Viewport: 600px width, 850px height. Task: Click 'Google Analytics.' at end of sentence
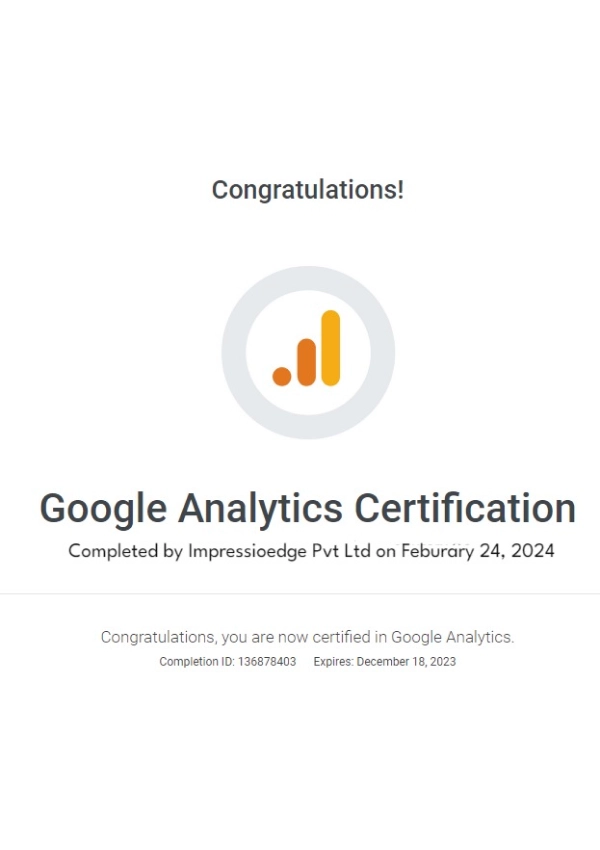click(453, 637)
